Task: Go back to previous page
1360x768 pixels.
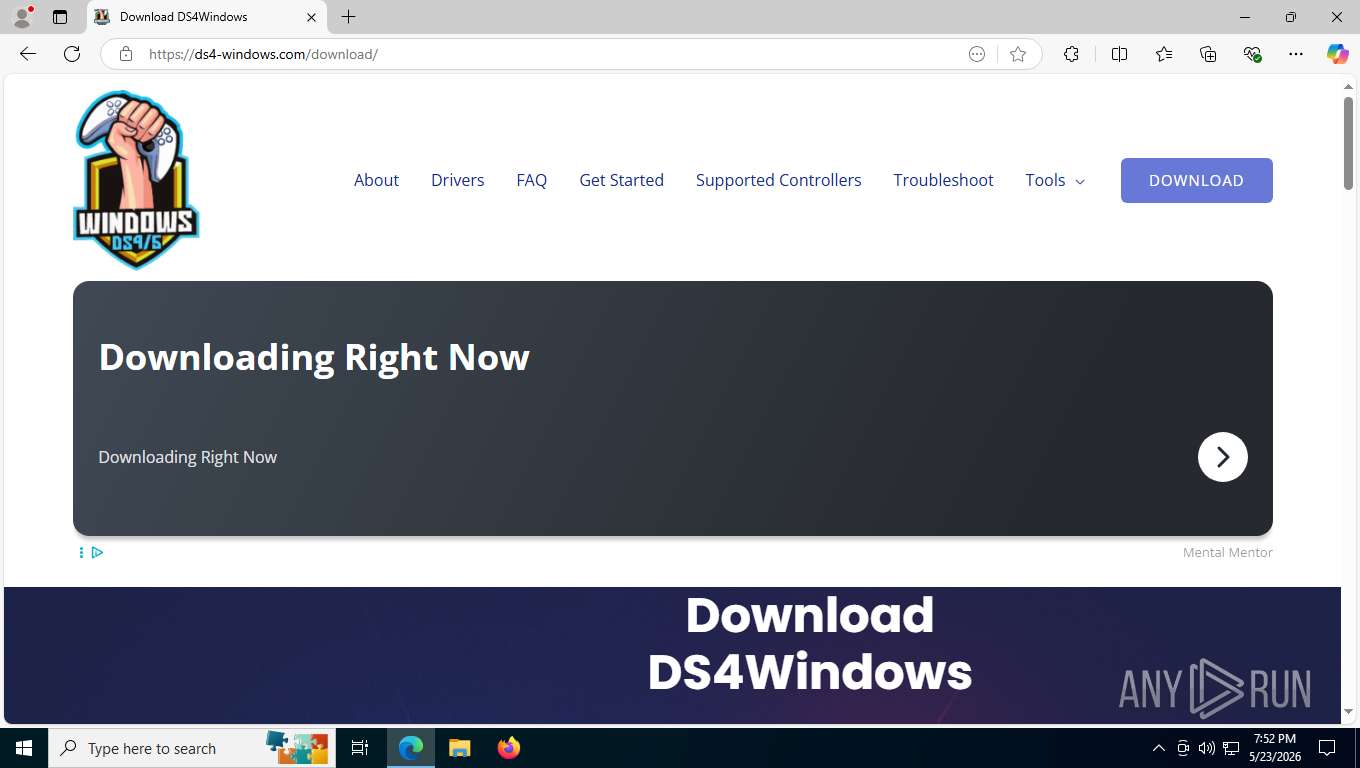Action: tap(28, 54)
